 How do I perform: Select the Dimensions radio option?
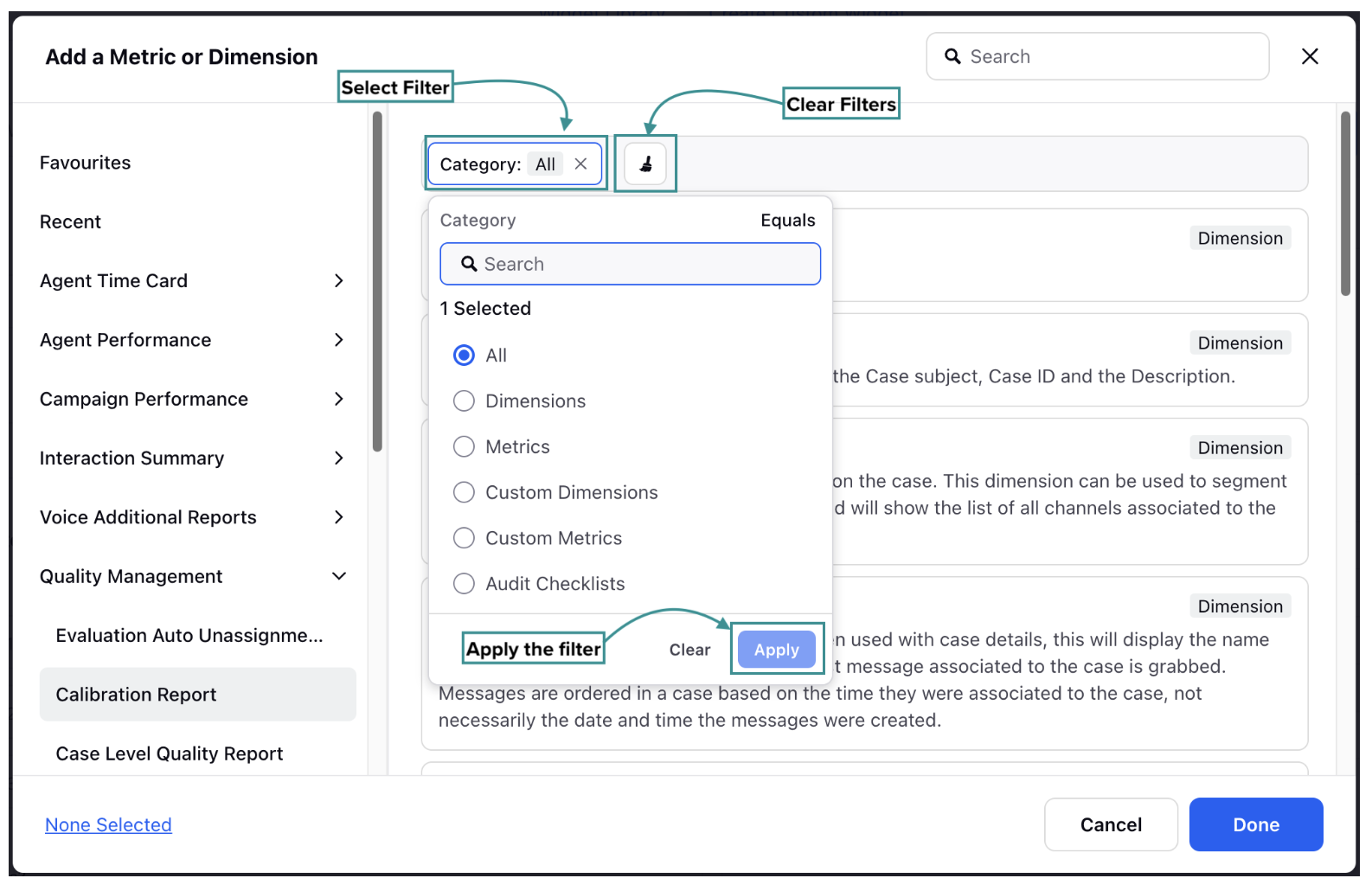tap(465, 401)
